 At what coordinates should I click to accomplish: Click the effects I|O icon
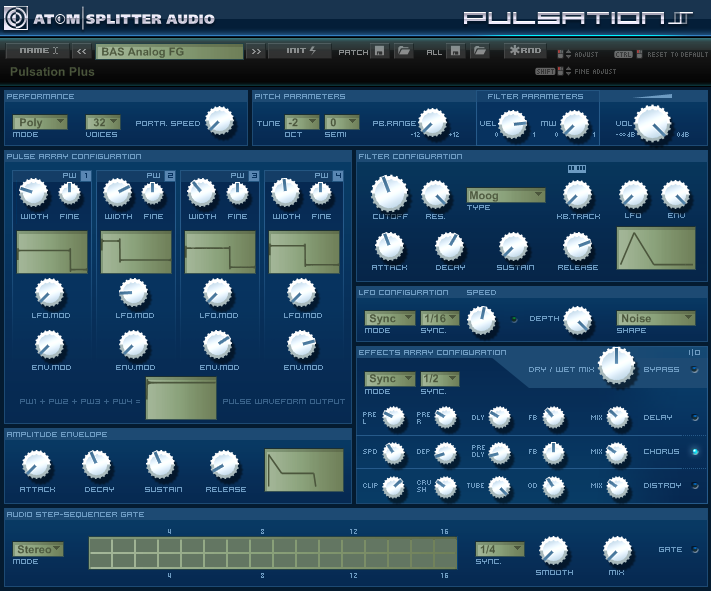[694, 352]
